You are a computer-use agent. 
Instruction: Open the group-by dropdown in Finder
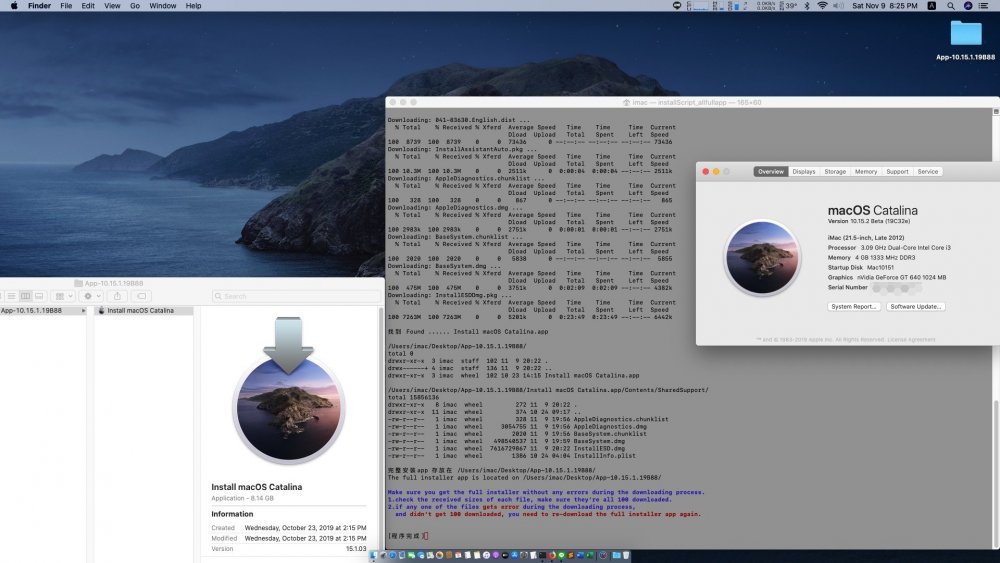point(63,296)
